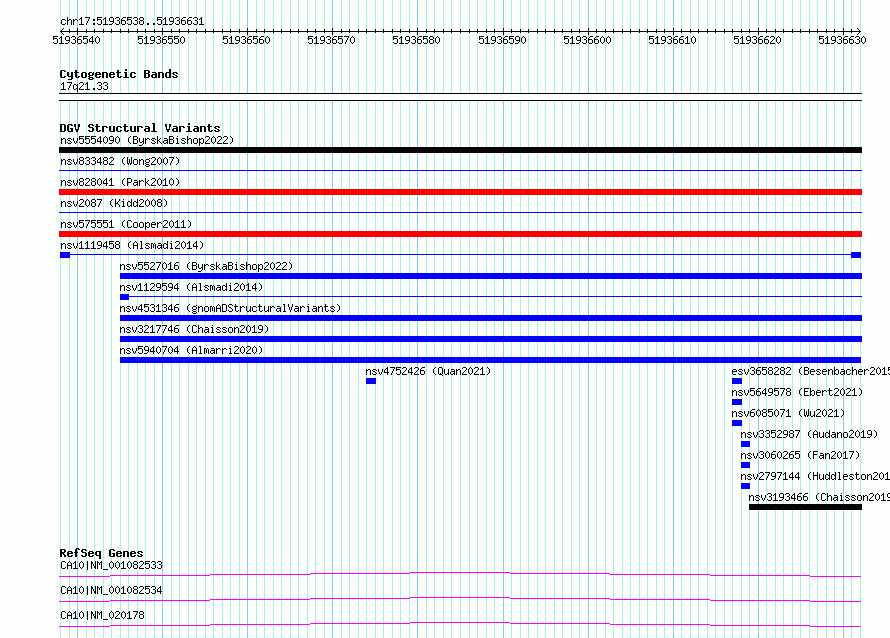
Task: Click the RefSeq Genes track title
Action: [x=102, y=553]
